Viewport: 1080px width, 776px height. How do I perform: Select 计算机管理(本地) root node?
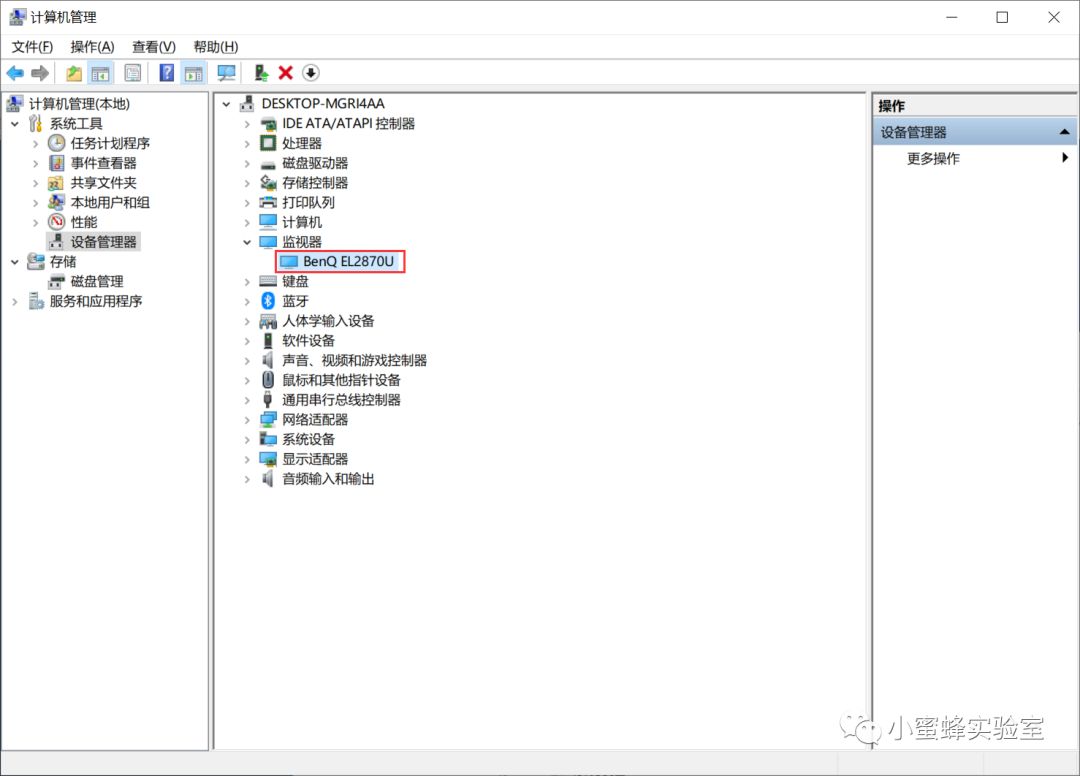(79, 104)
